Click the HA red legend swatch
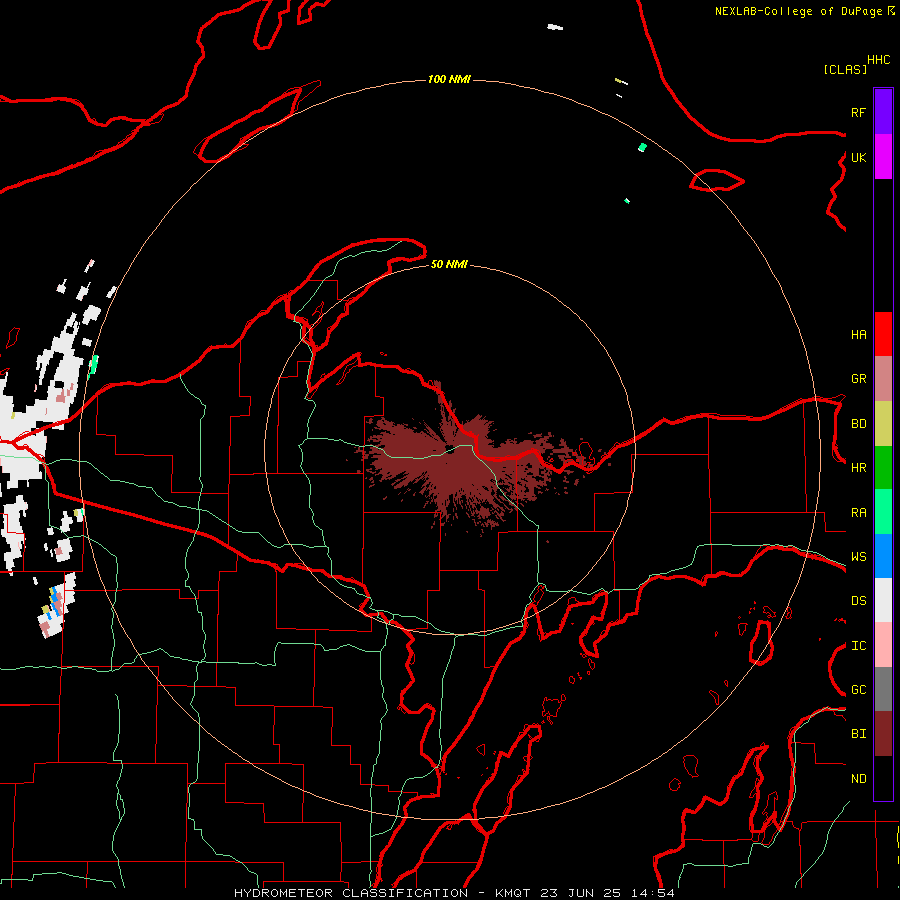 (x=883, y=334)
